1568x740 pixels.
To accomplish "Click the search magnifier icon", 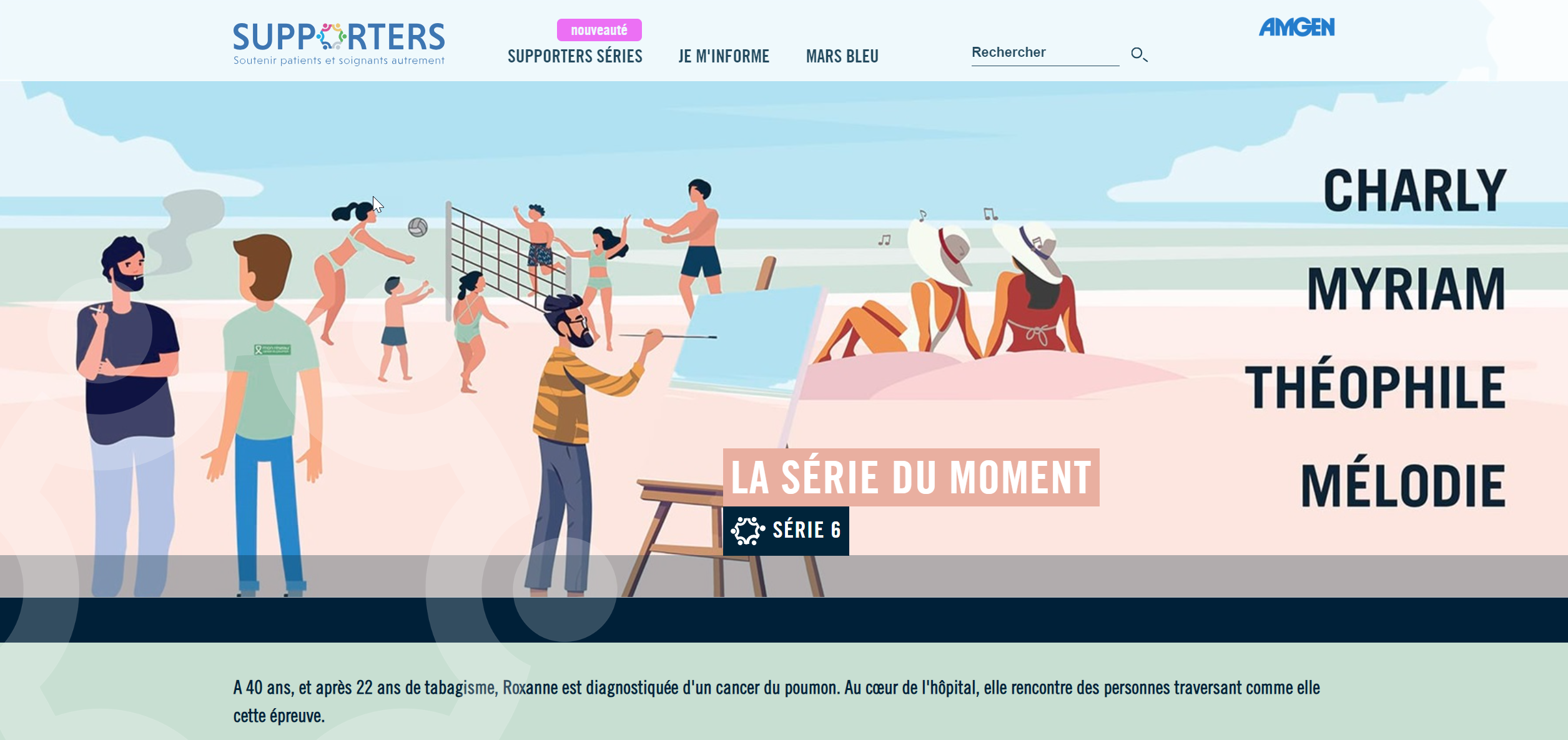I will click(x=1139, y=55).
